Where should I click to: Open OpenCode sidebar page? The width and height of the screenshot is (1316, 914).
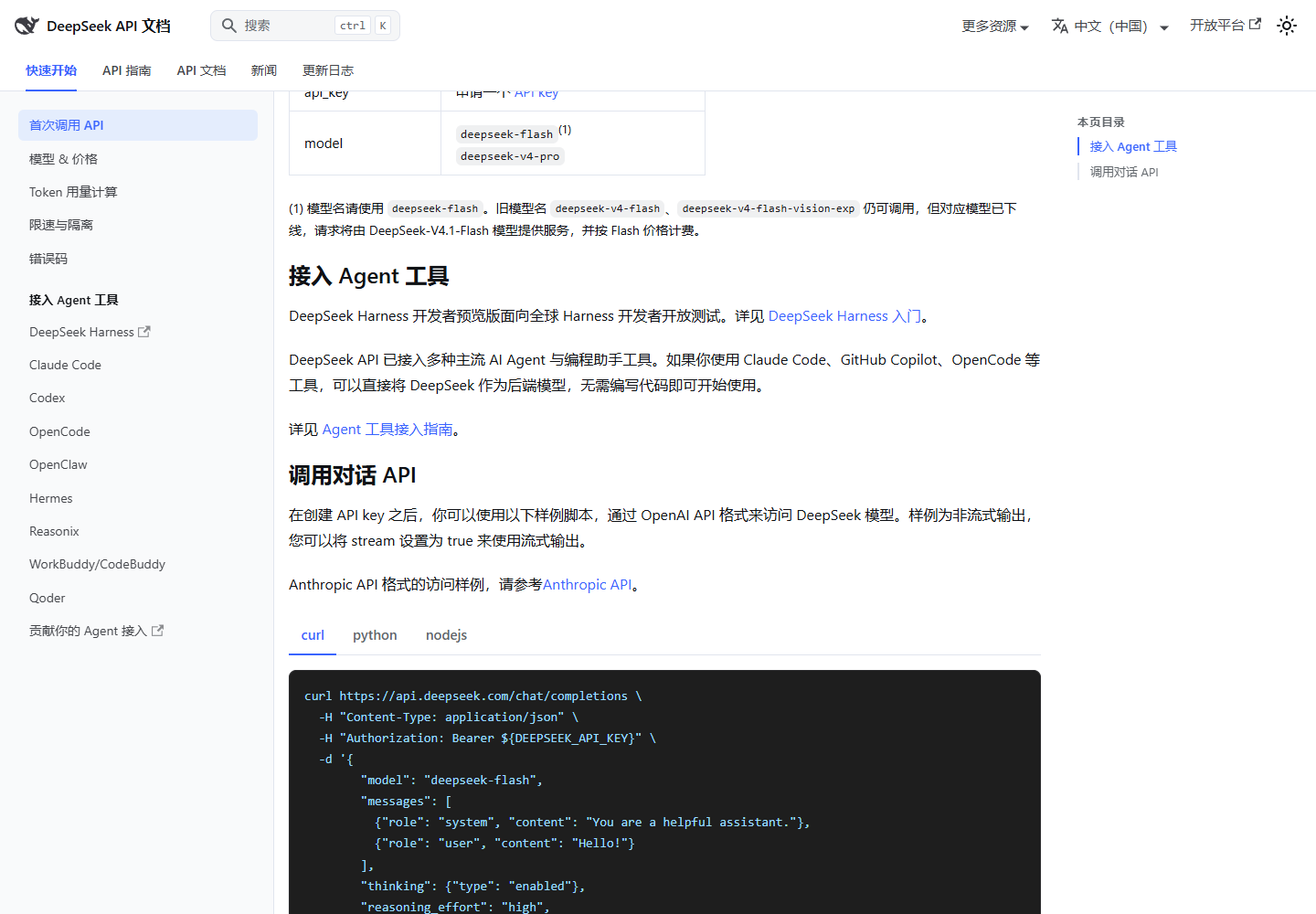tap(138, 431)
